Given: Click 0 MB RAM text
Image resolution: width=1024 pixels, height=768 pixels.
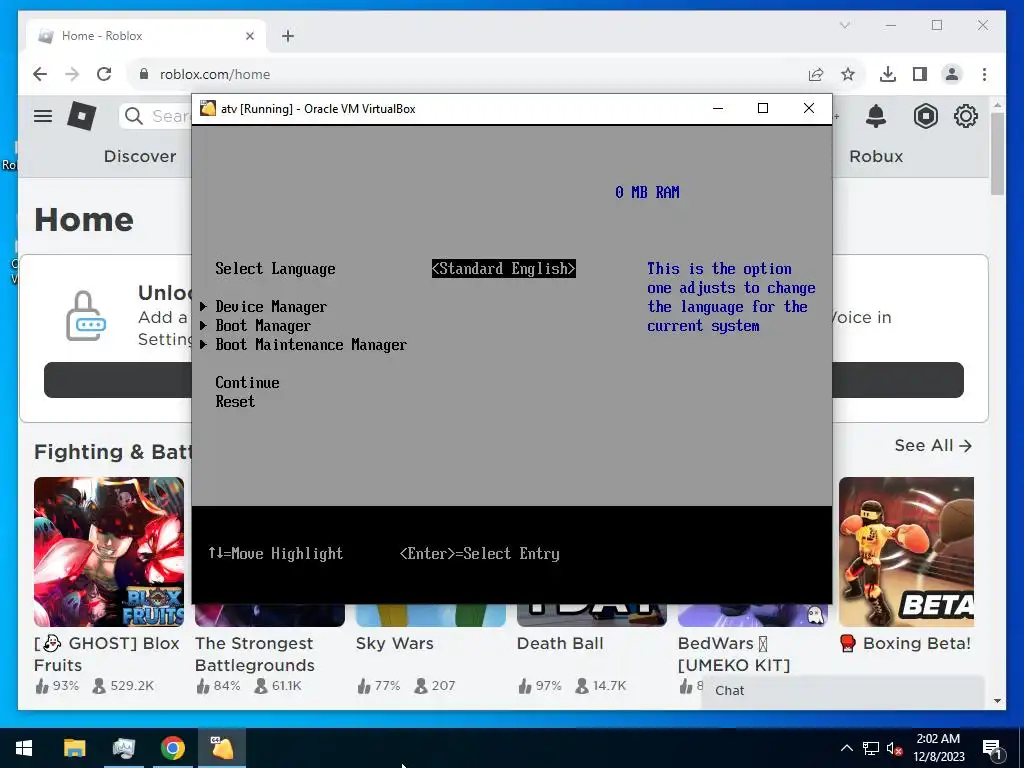Looking at the screenshot, I should click(x=647, y=192).
